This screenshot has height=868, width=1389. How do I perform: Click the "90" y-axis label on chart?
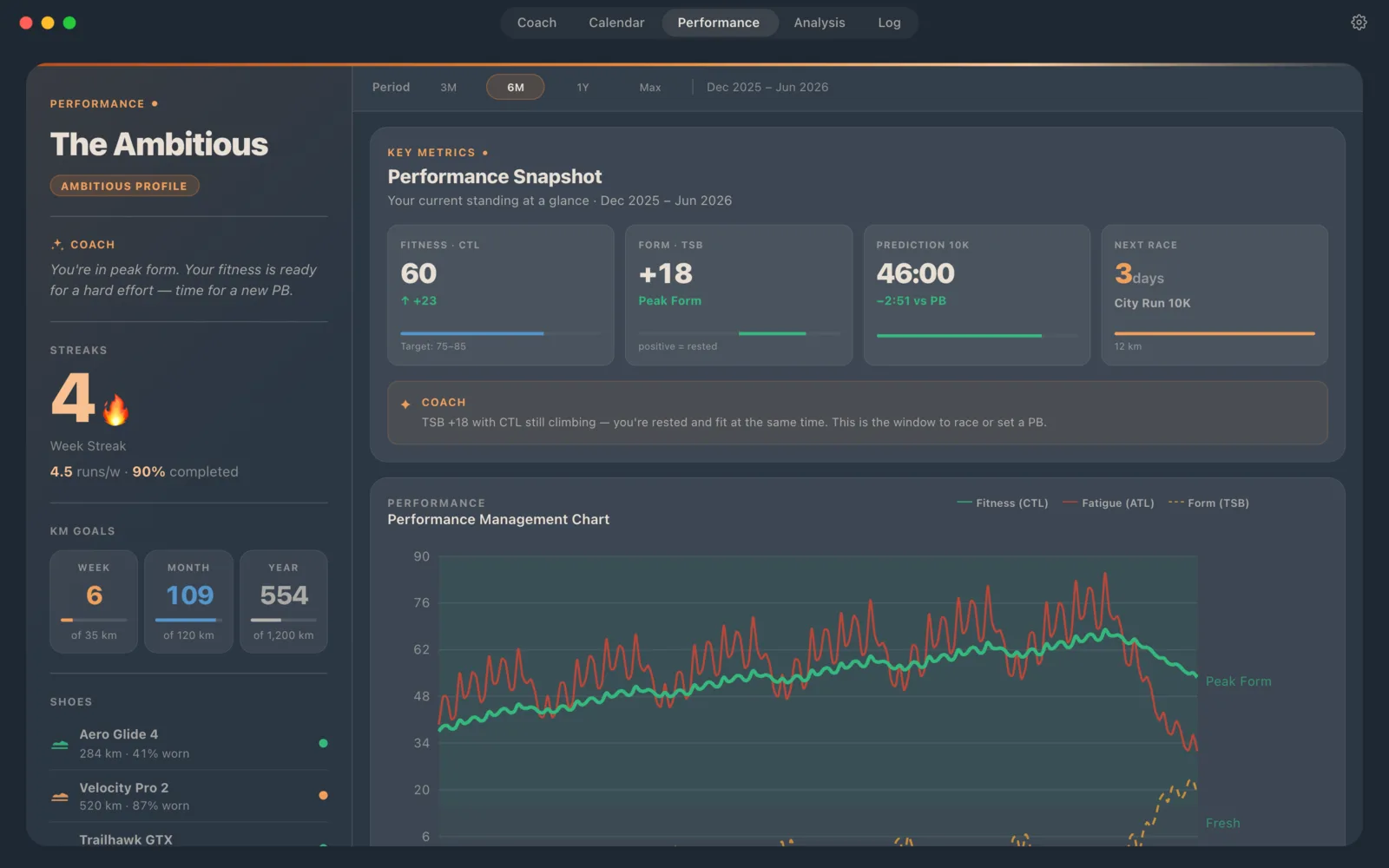(x=421, y=556)
